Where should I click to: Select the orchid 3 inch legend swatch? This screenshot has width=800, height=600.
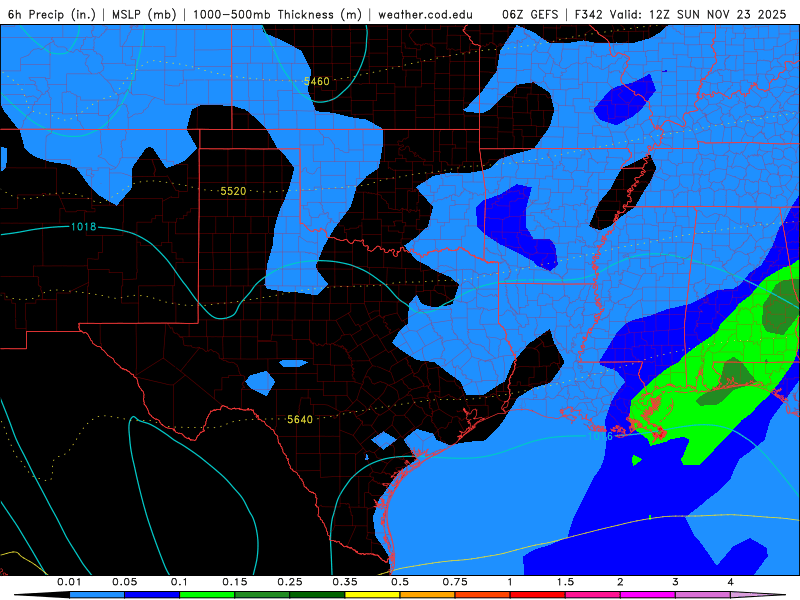pyautogui.click(x=703, y=595)
